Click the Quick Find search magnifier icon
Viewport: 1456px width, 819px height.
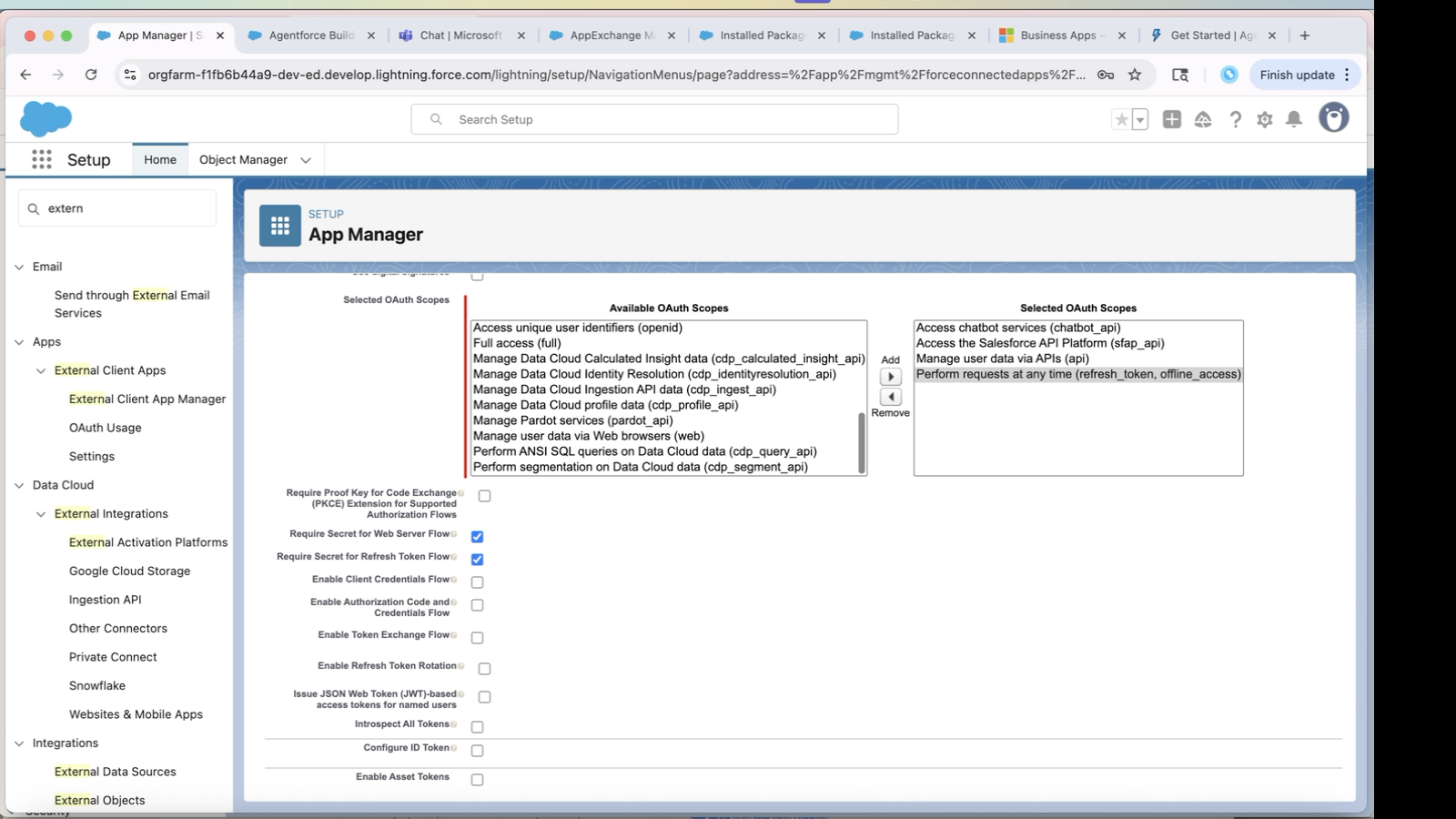tap(34, 208)
